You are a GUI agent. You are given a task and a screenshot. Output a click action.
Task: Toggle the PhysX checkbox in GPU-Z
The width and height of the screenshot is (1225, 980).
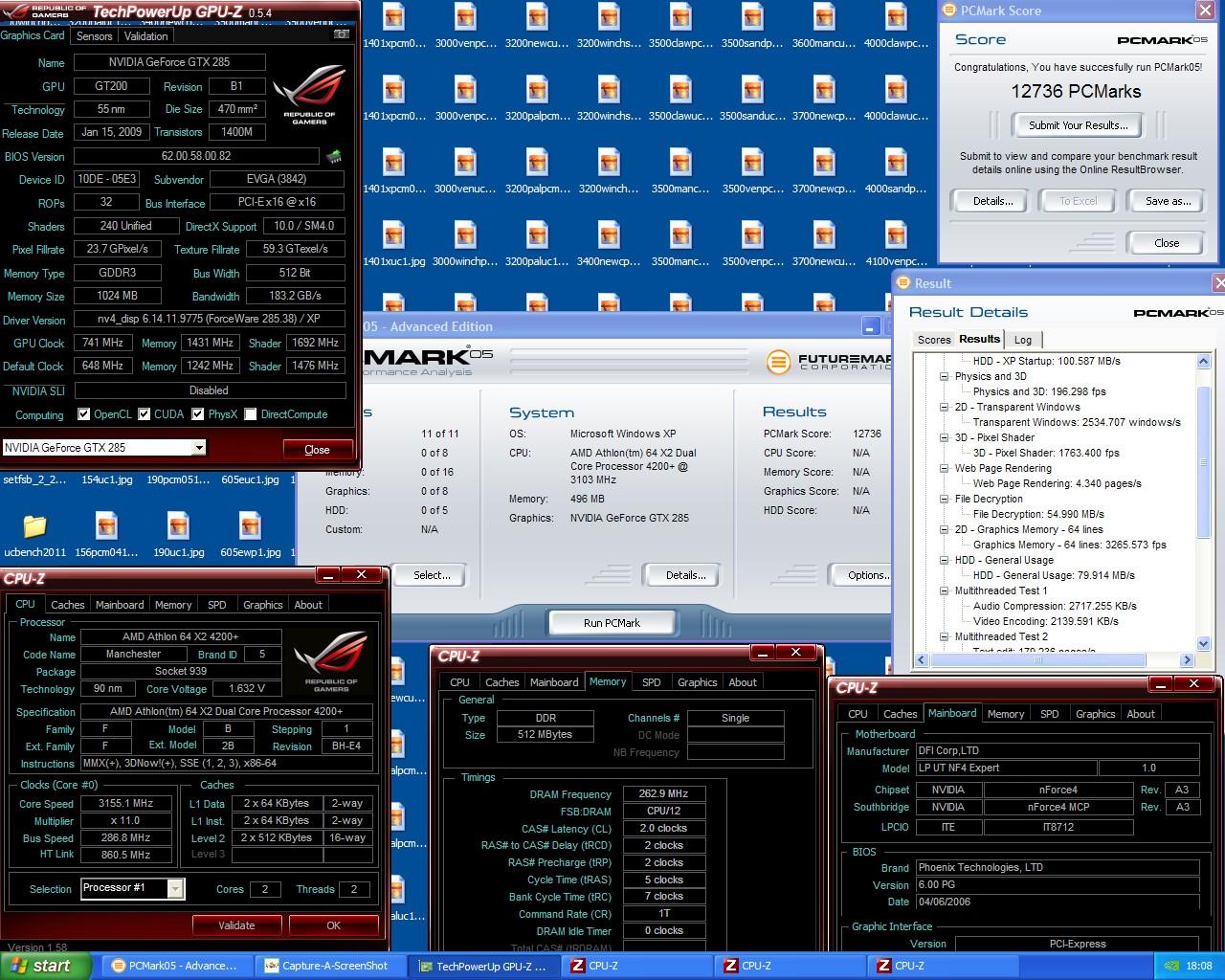coord(198,414)
